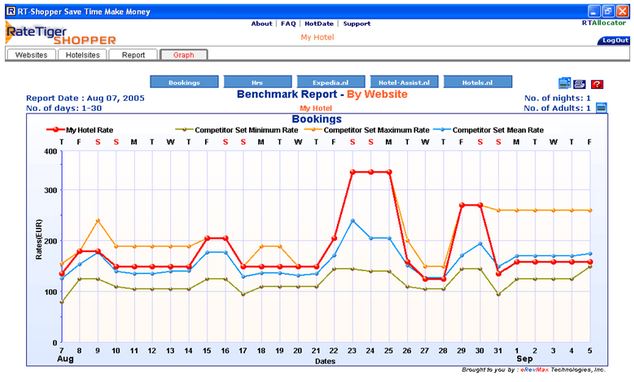The image size is (634, 382).
Task: Open the Report tab
Action: 133,55
